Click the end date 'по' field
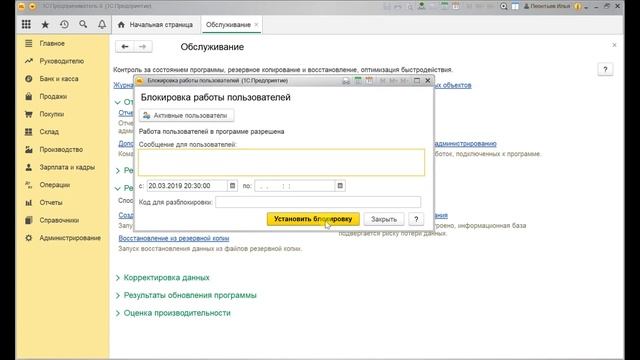This screenshot has width=640, height=360. pyautogui.click(x=295, y=186)
